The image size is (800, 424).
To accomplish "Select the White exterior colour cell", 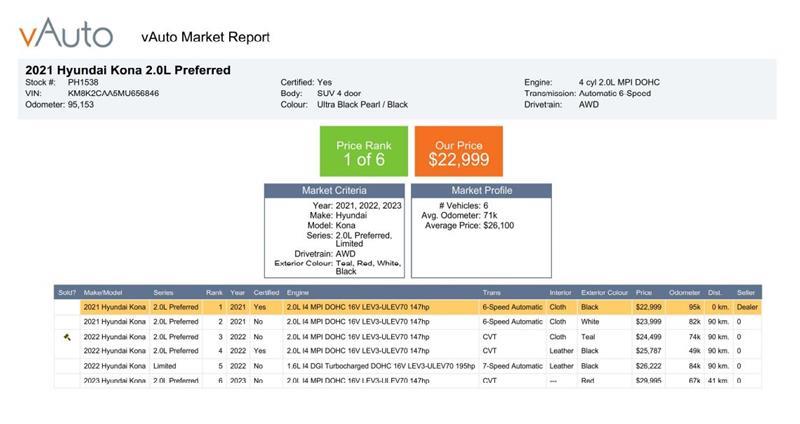I will (x=590, y=322).
